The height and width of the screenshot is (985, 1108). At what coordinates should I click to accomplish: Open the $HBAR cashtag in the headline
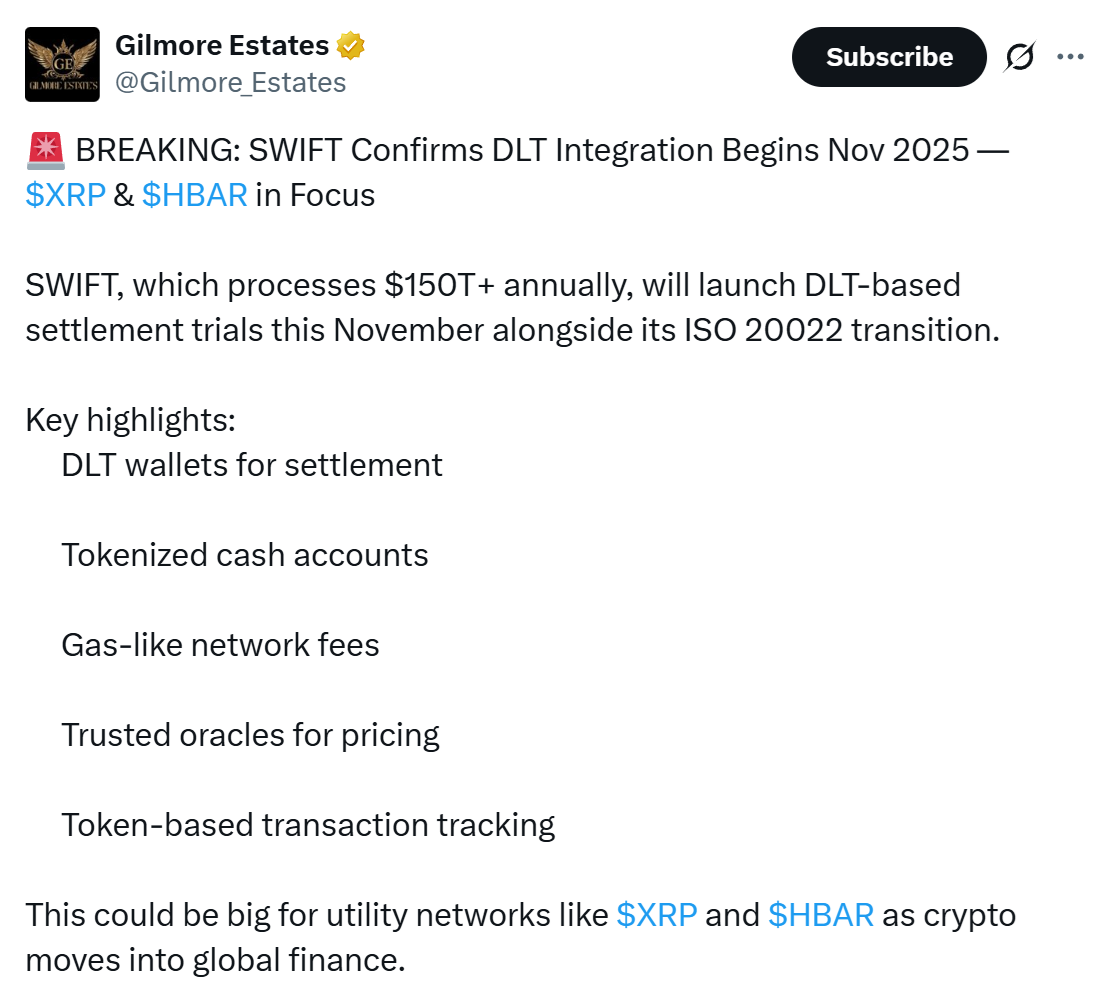point(195,195)
